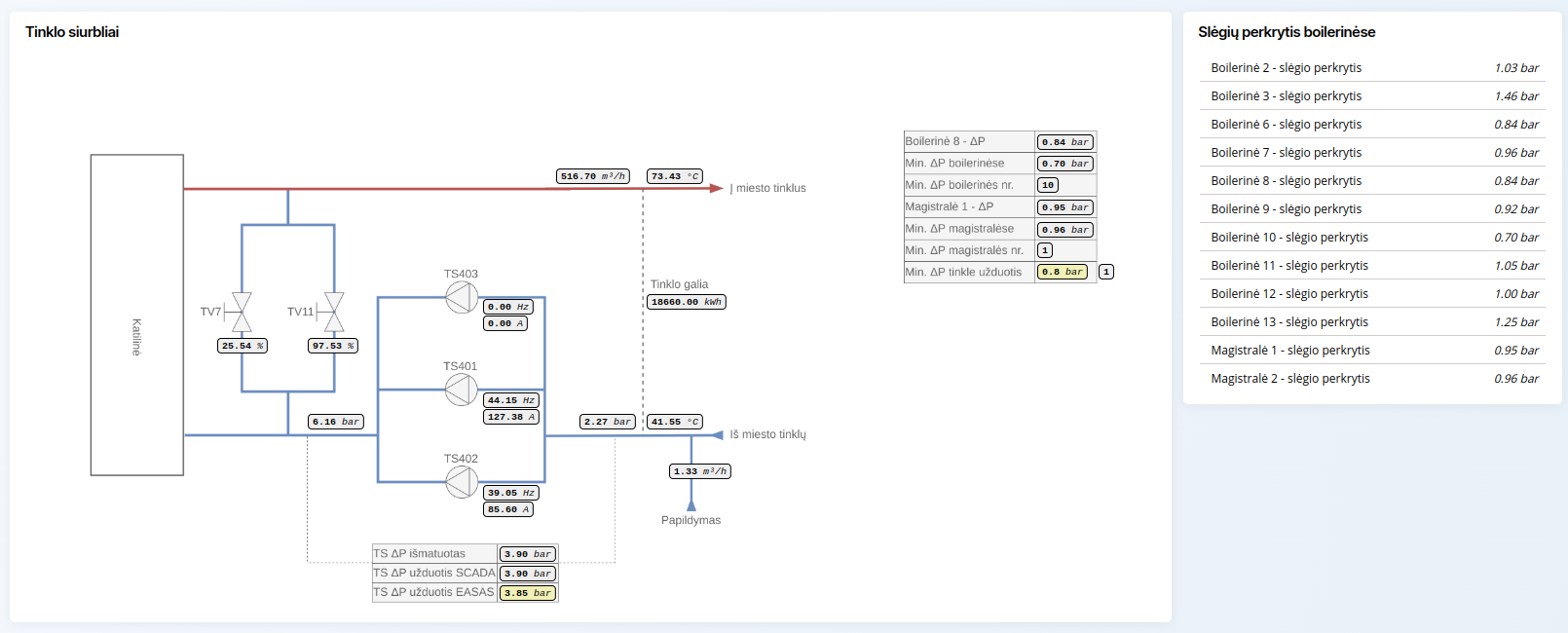Click the 516.70 m³/h flow reading
The image size is (1568, 633).
point(592,176)
